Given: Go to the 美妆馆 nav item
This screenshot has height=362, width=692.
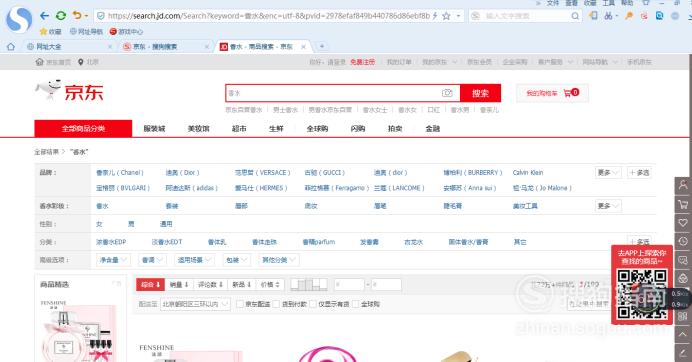Looking at the screenshot, I should coord(199,129).
